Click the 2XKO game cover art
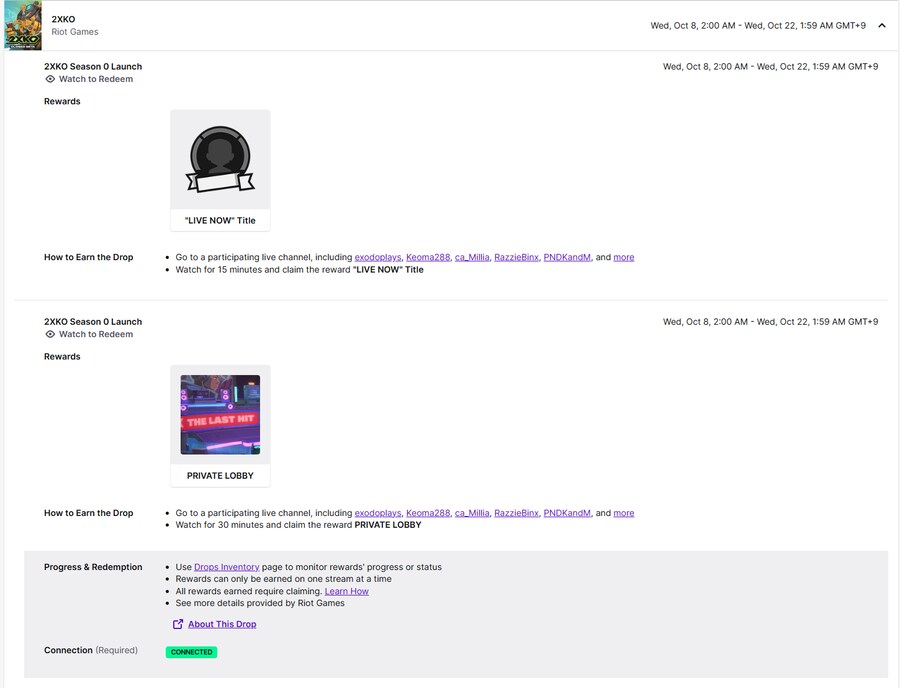This screenshot has height=688, width=900. (22, 25)
